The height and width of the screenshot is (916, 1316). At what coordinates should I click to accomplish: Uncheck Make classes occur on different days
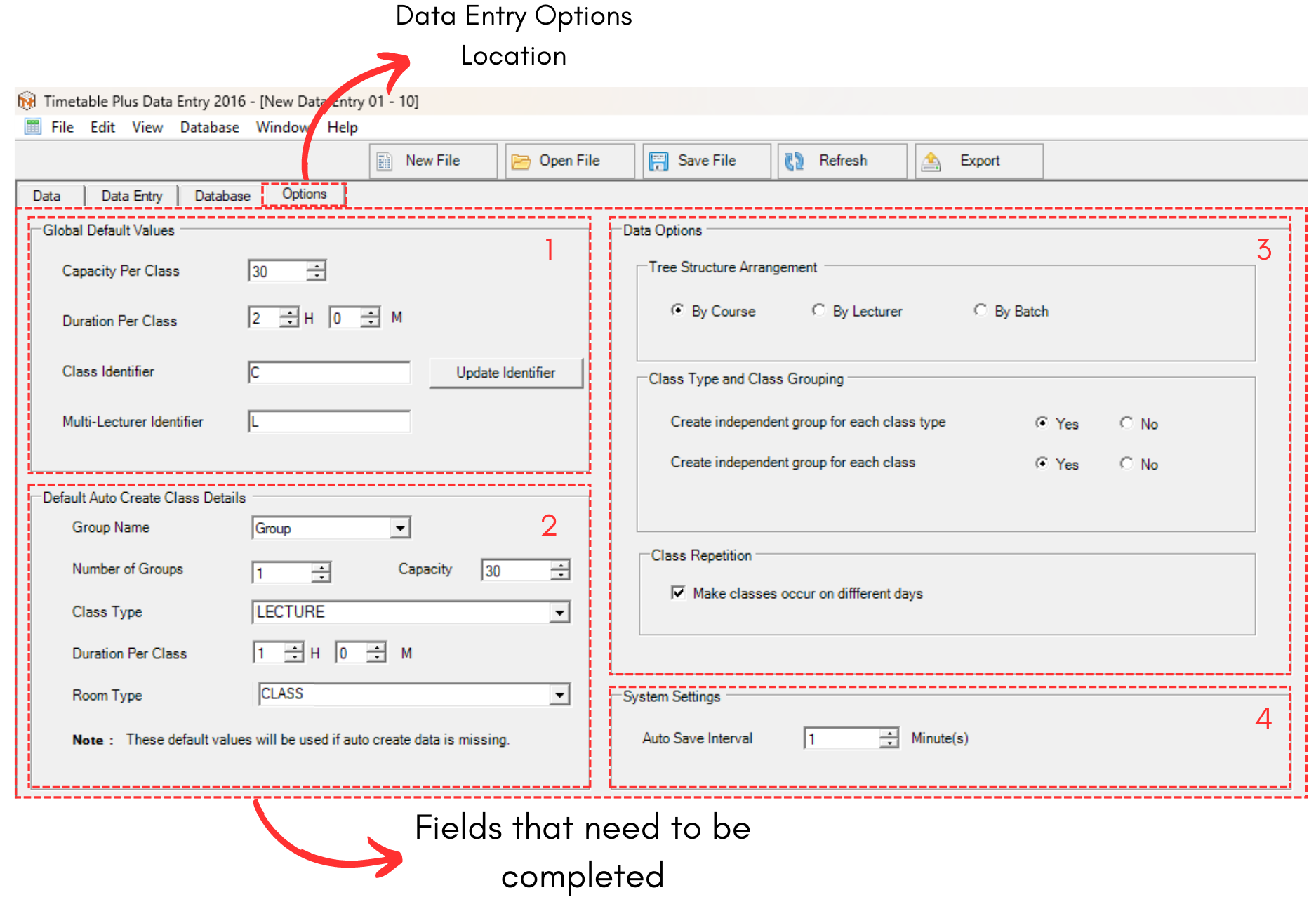tap(678, 593)
